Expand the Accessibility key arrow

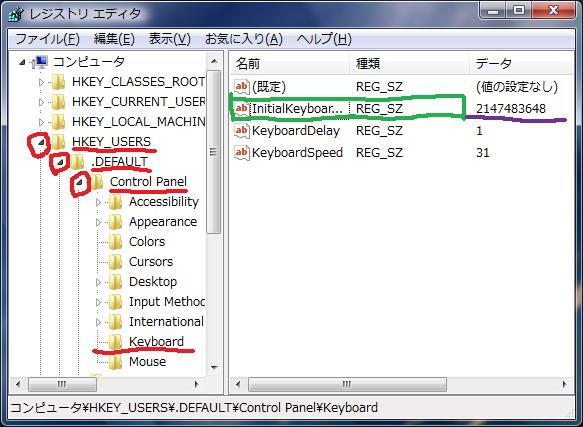coord(99,202)
